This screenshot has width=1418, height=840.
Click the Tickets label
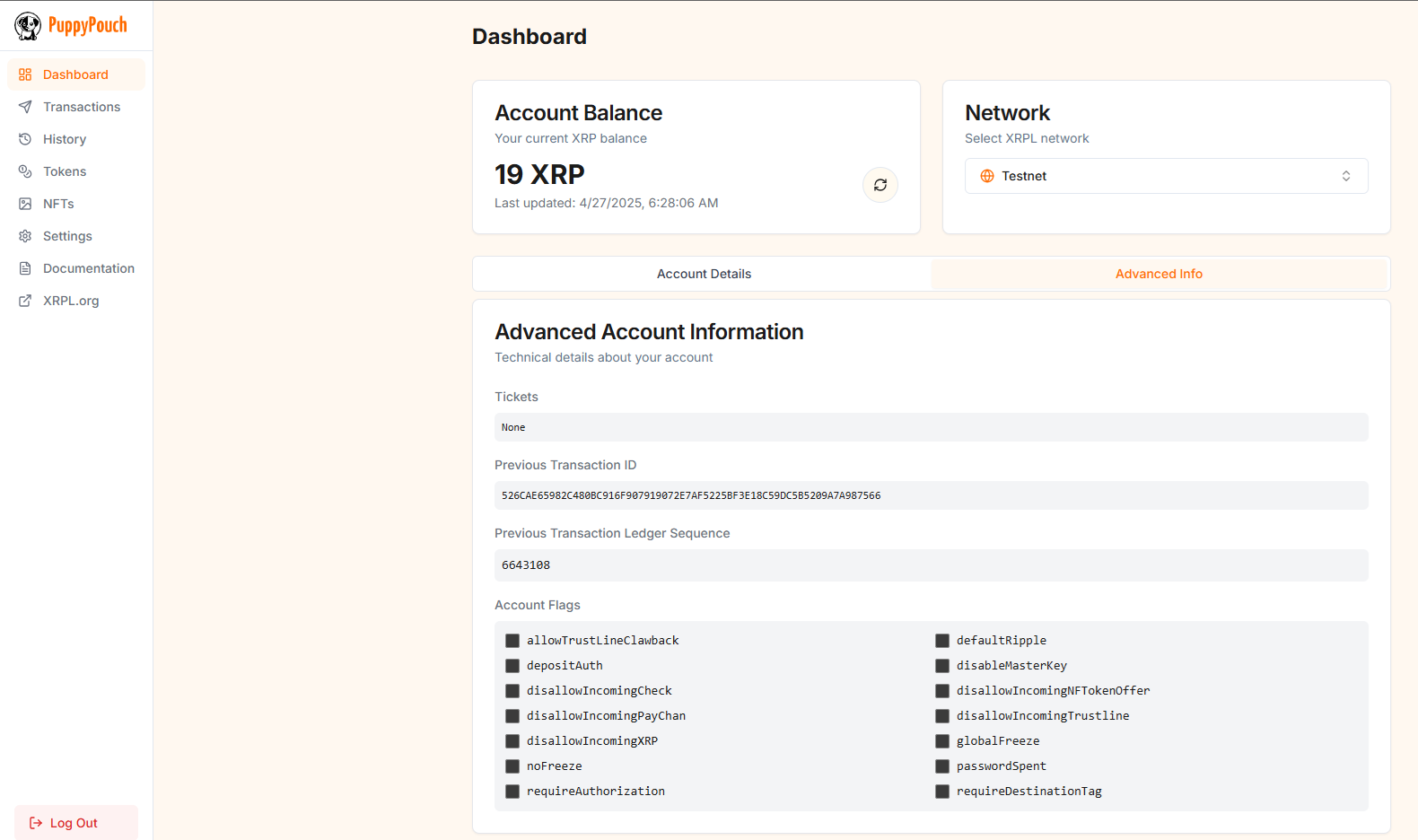516,397
